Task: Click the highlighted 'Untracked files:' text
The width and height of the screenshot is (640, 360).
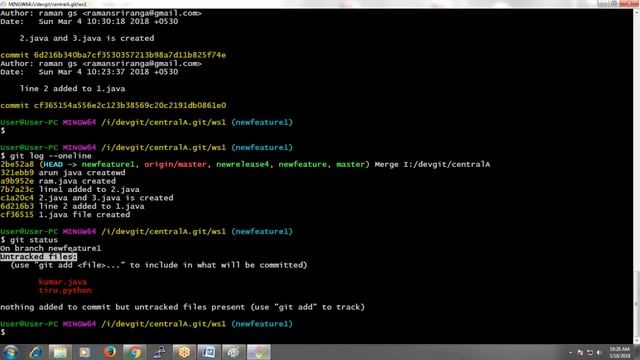Action: (x=38, y=257)
